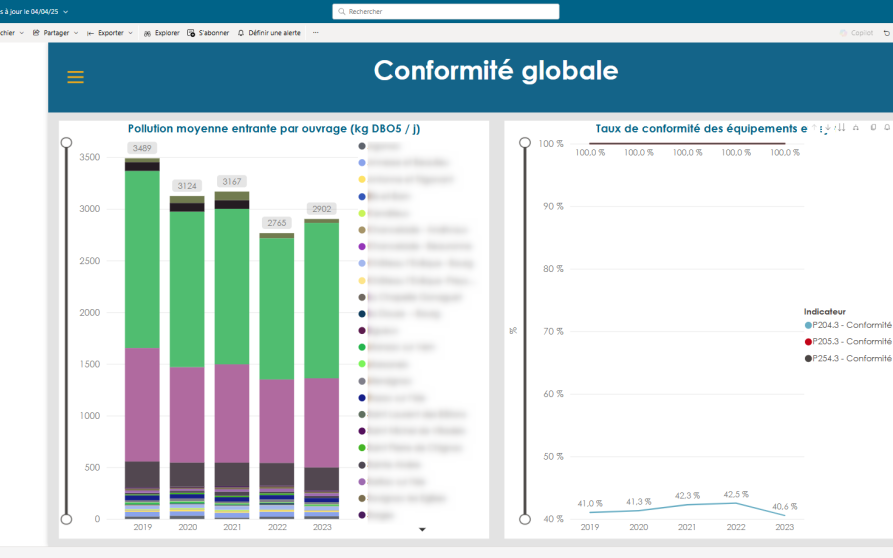Viewport: 893px width, 558px height.
Task: Click the drill up arrow icon
Action: (x=814, y=128)
